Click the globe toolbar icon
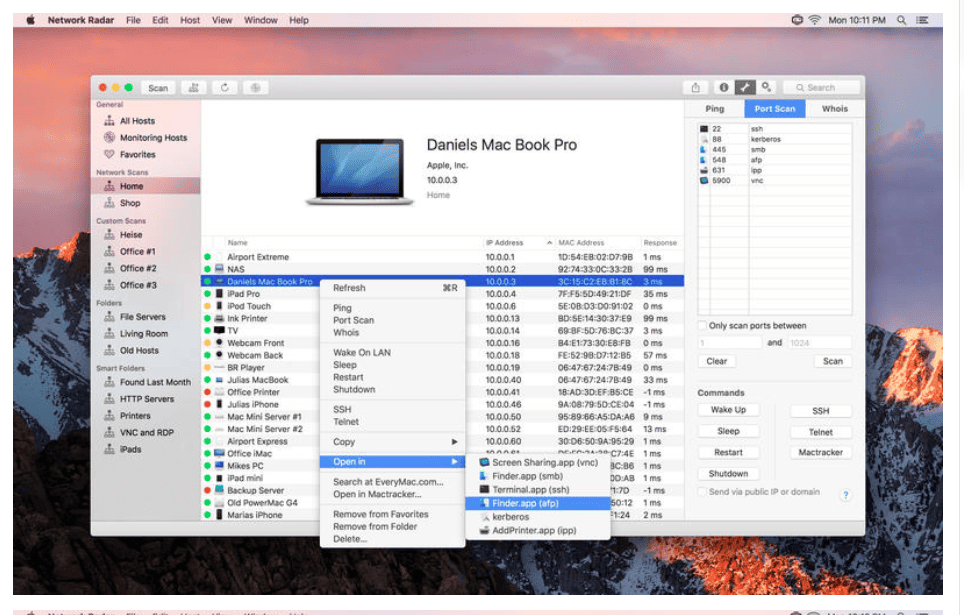The image size is (964, 615). [255, 88]
